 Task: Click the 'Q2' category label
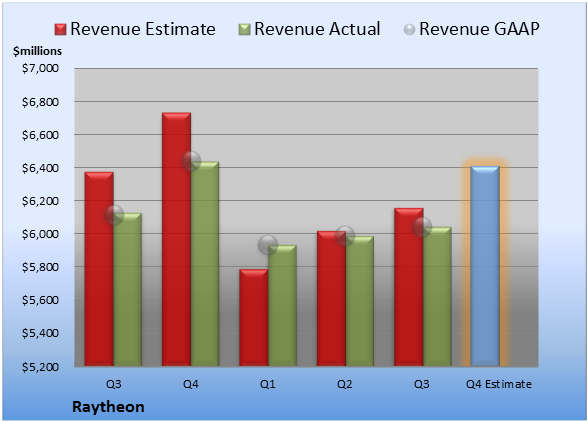(x=345, y=384)
